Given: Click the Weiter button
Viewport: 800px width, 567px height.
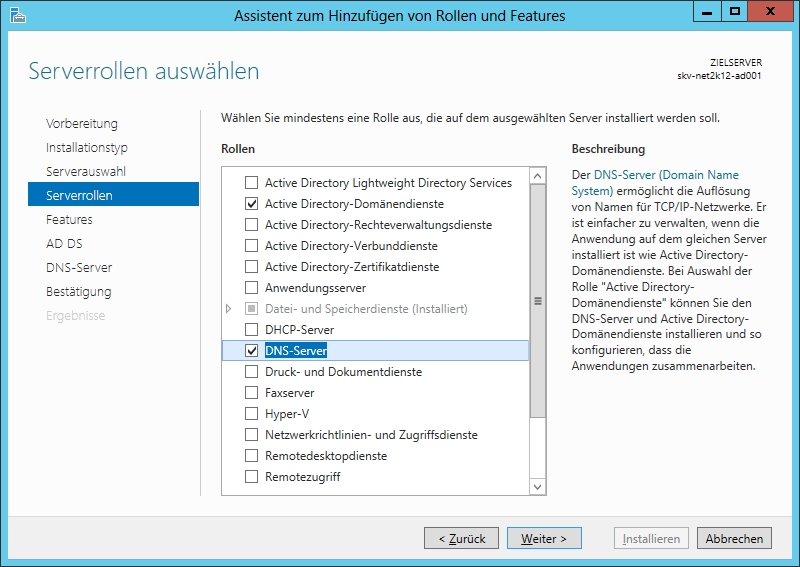Looking at the screenshot, I should point(544,538).
